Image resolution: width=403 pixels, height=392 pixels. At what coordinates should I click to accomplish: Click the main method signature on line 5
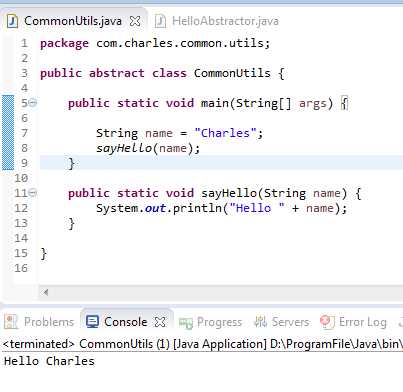[208, 103]
